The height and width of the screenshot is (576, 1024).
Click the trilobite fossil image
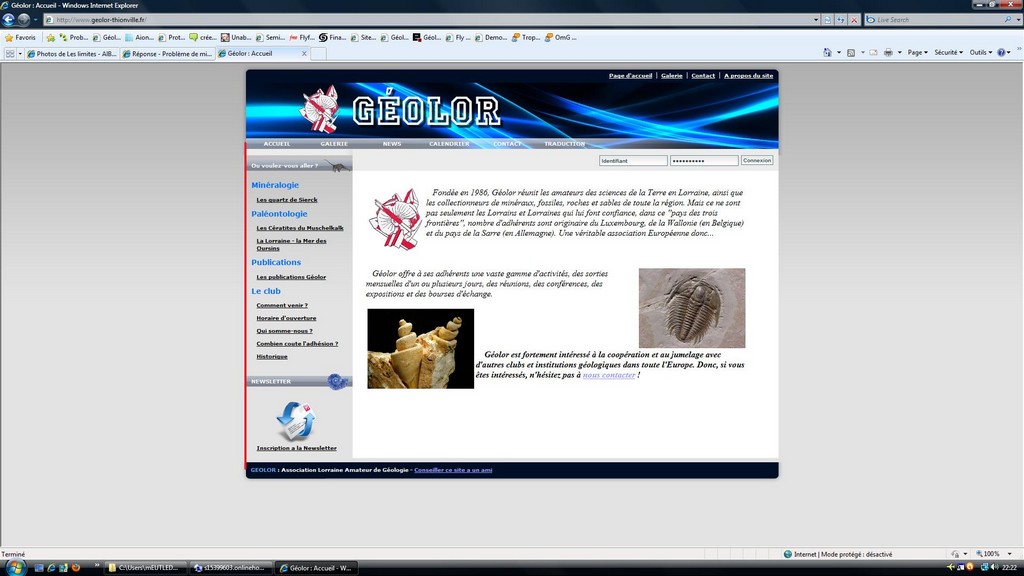[692, 308]
